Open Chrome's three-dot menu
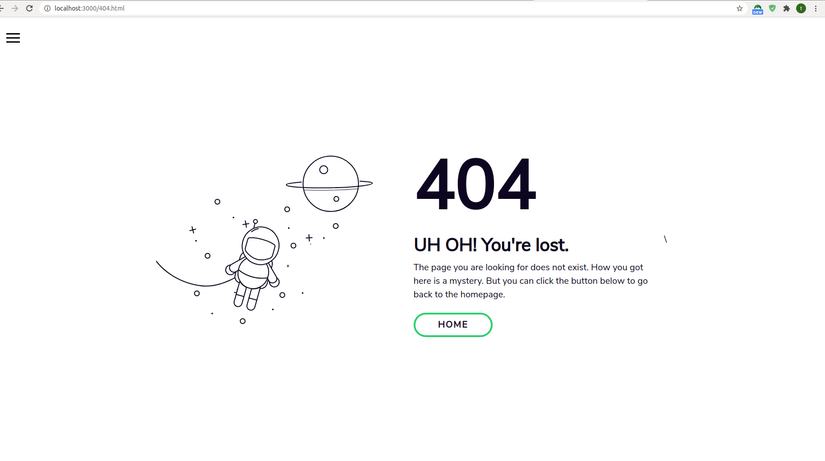The width and height of the screenshot is (825, 461). [816, 8]
